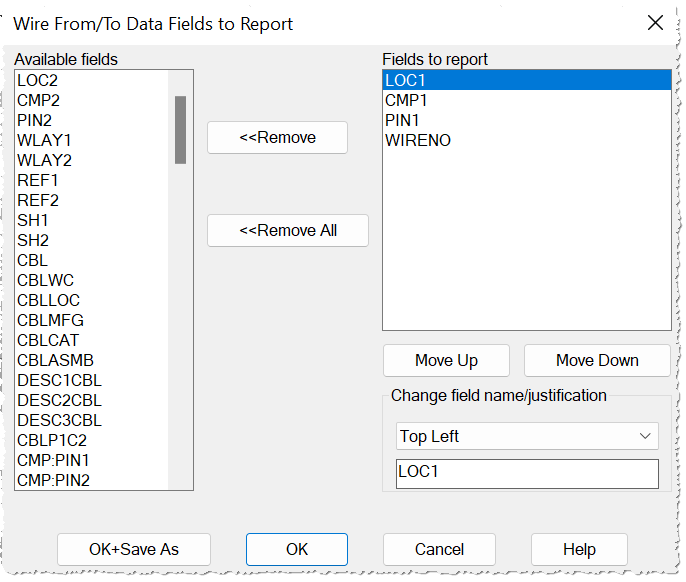Select CBLLOC in Available fields
This screenshot has width=686, height=582.
coord(92,300)
